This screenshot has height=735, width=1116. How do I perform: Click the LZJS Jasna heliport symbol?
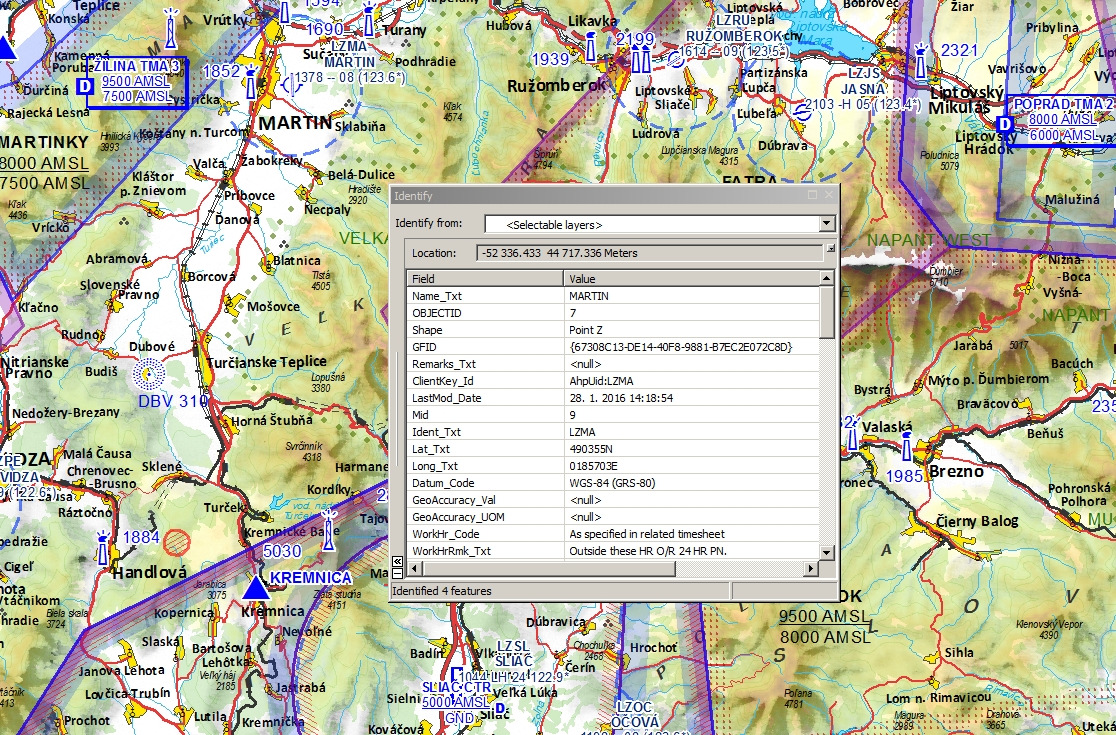tap(803, 112)
